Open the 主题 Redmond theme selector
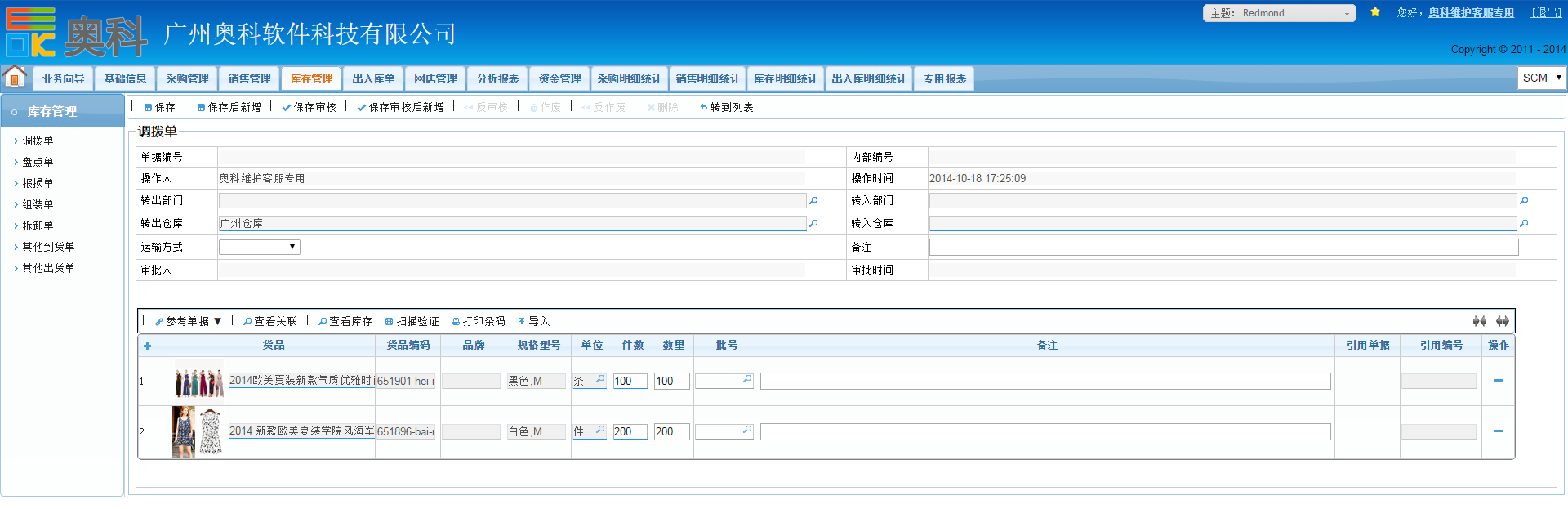This screenshot has width=1568, height=509. coord(1279,13)
